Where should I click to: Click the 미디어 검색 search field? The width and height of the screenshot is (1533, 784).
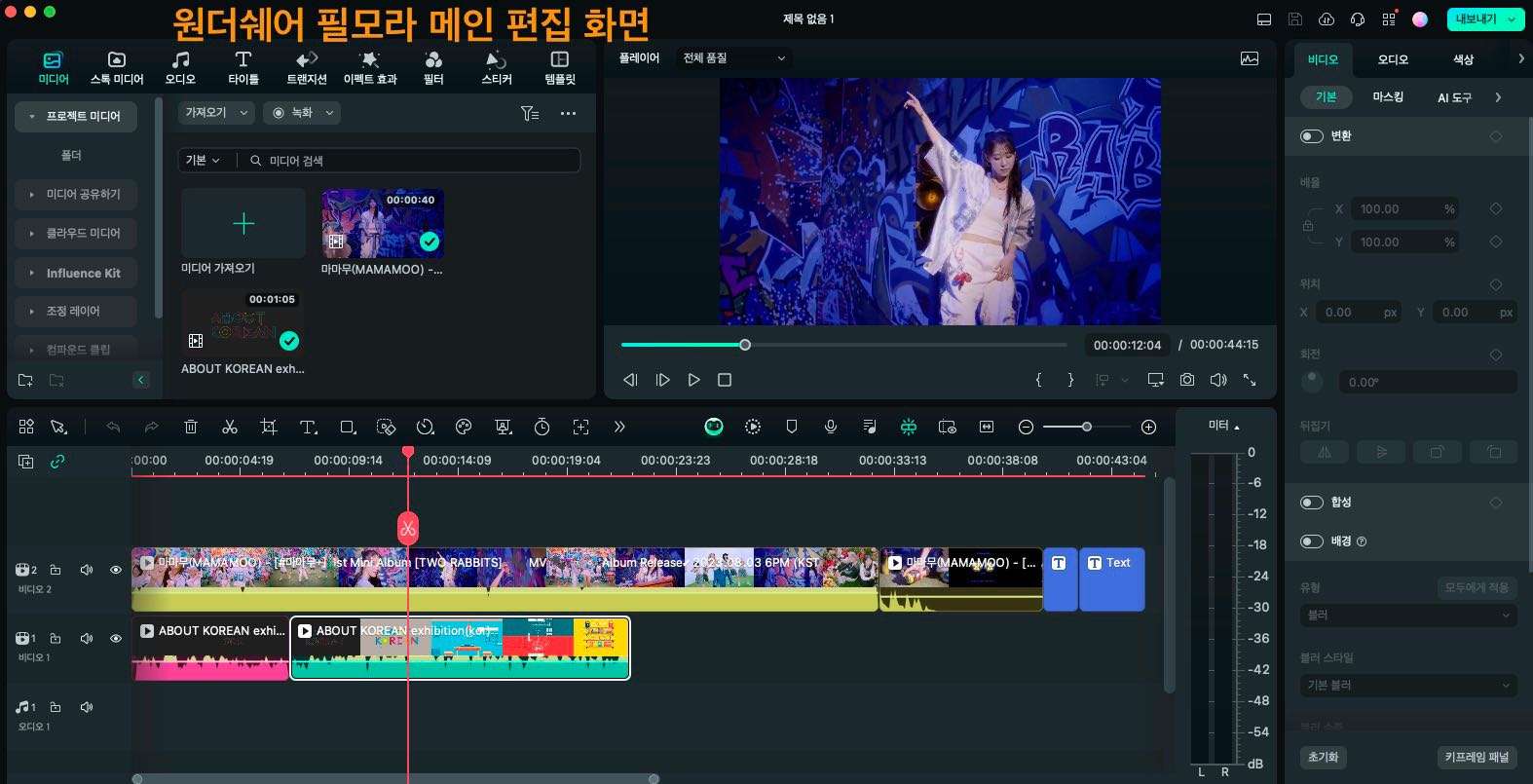tap(410, 160)
